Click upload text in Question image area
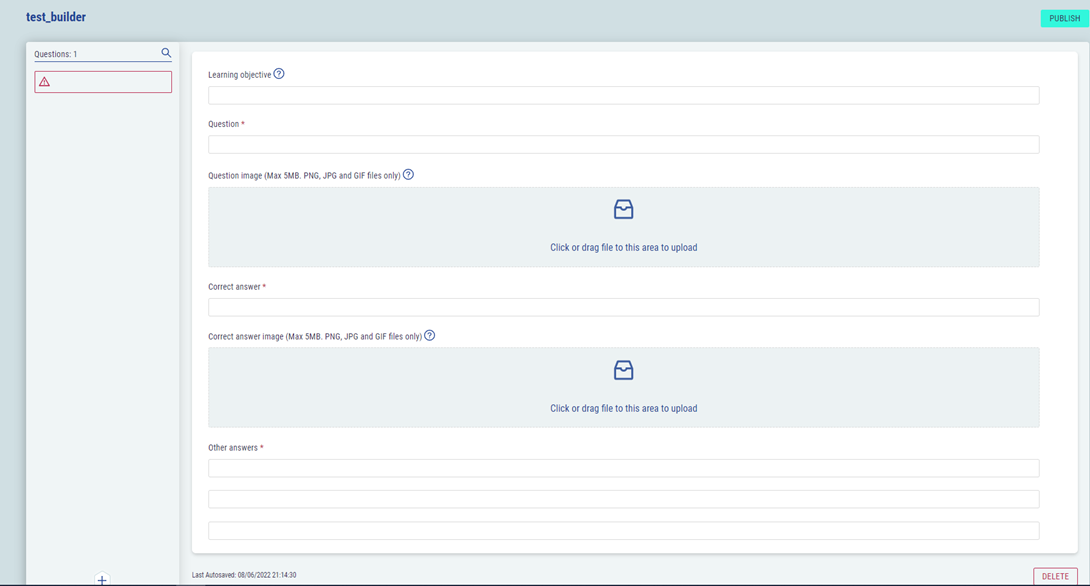Image resolution: width=1090 pixels, height=586 pixels. 623,248
